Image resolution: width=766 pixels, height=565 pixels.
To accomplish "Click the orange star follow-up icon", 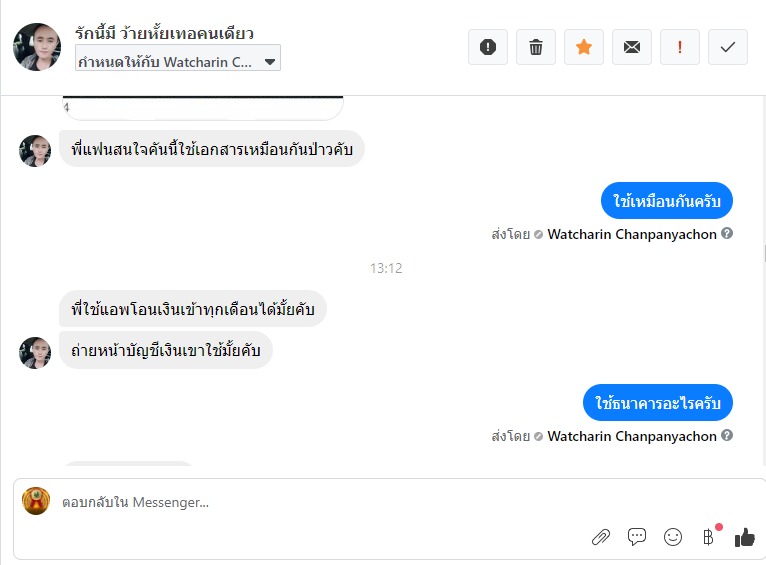I will point(584,47).
